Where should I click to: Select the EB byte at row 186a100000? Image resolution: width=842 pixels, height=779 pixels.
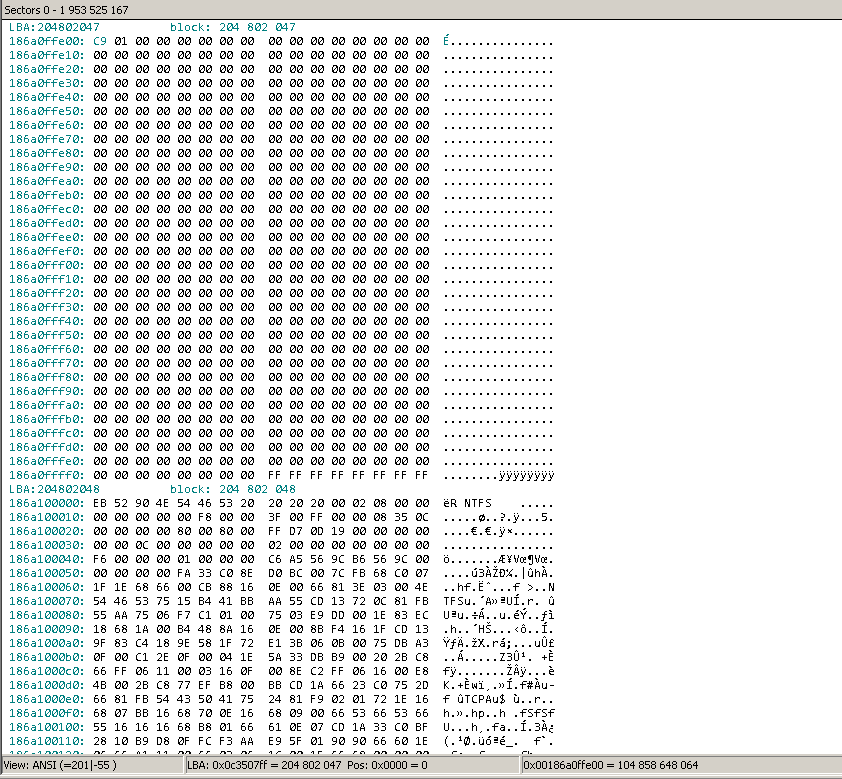100,503
